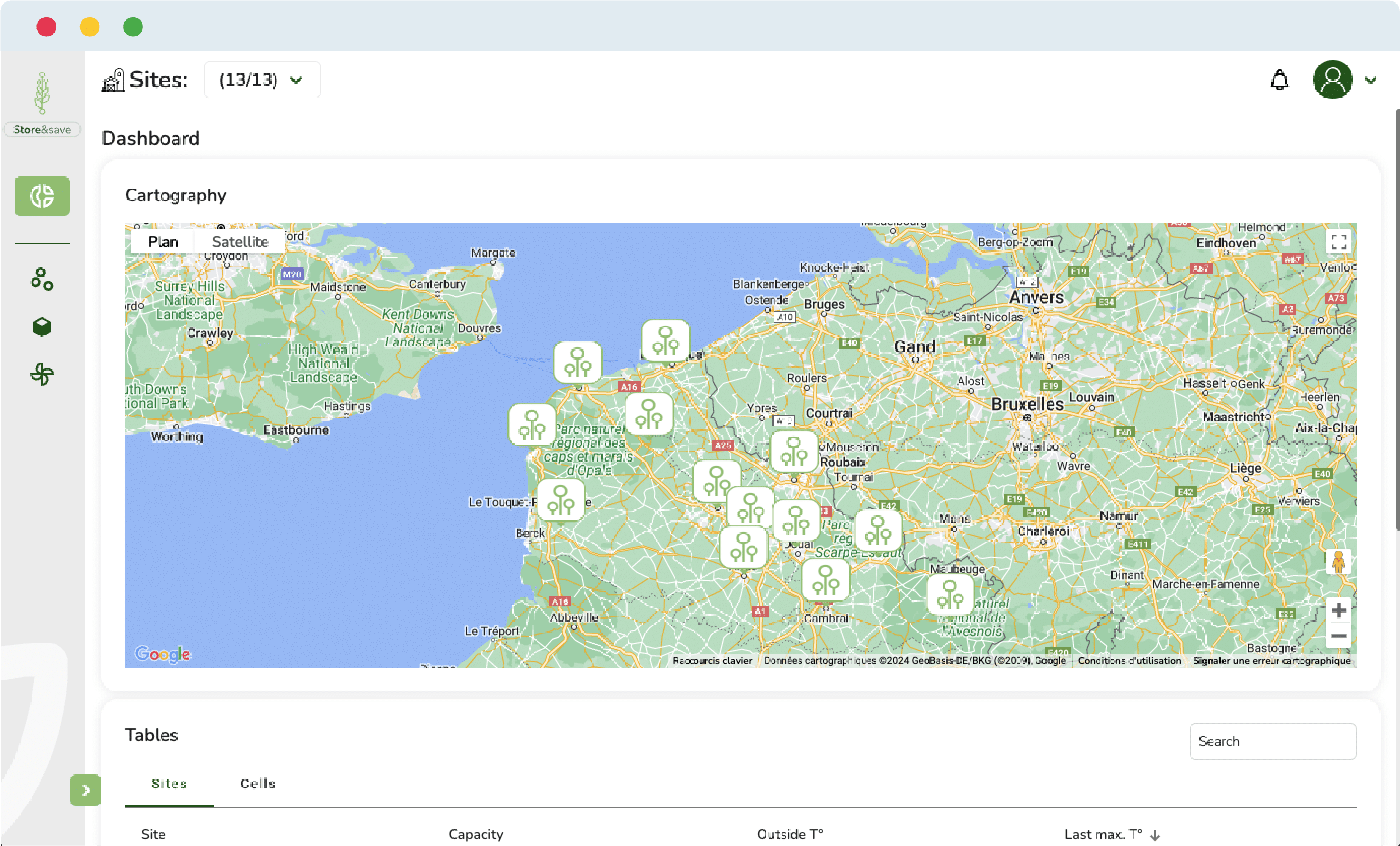
Task: Click the Outside T° column header
Action: click(x=790, y=834)
